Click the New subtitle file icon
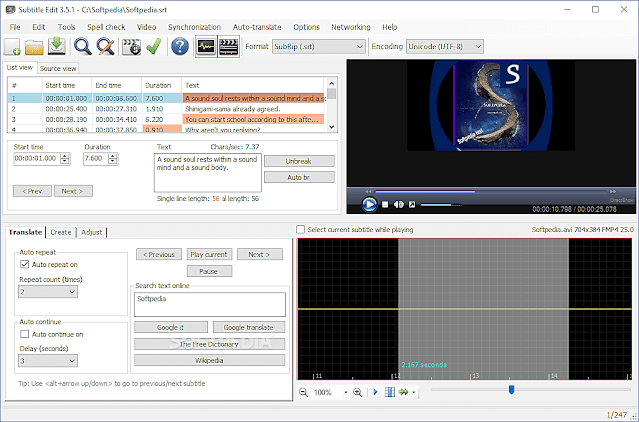This screenshot has height=422, width=639. coord(12,46)
